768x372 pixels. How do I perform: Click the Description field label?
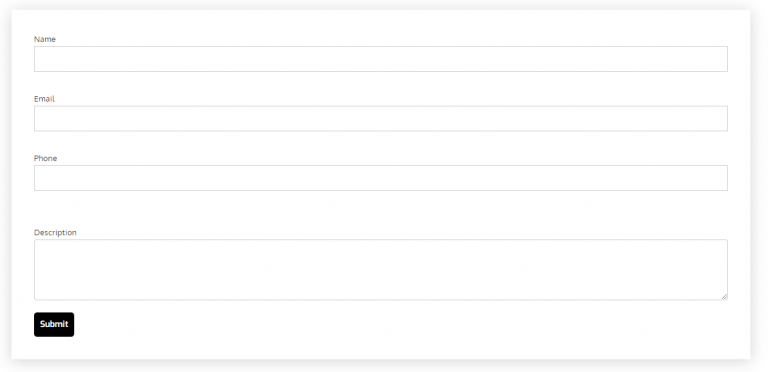[55, 232]
